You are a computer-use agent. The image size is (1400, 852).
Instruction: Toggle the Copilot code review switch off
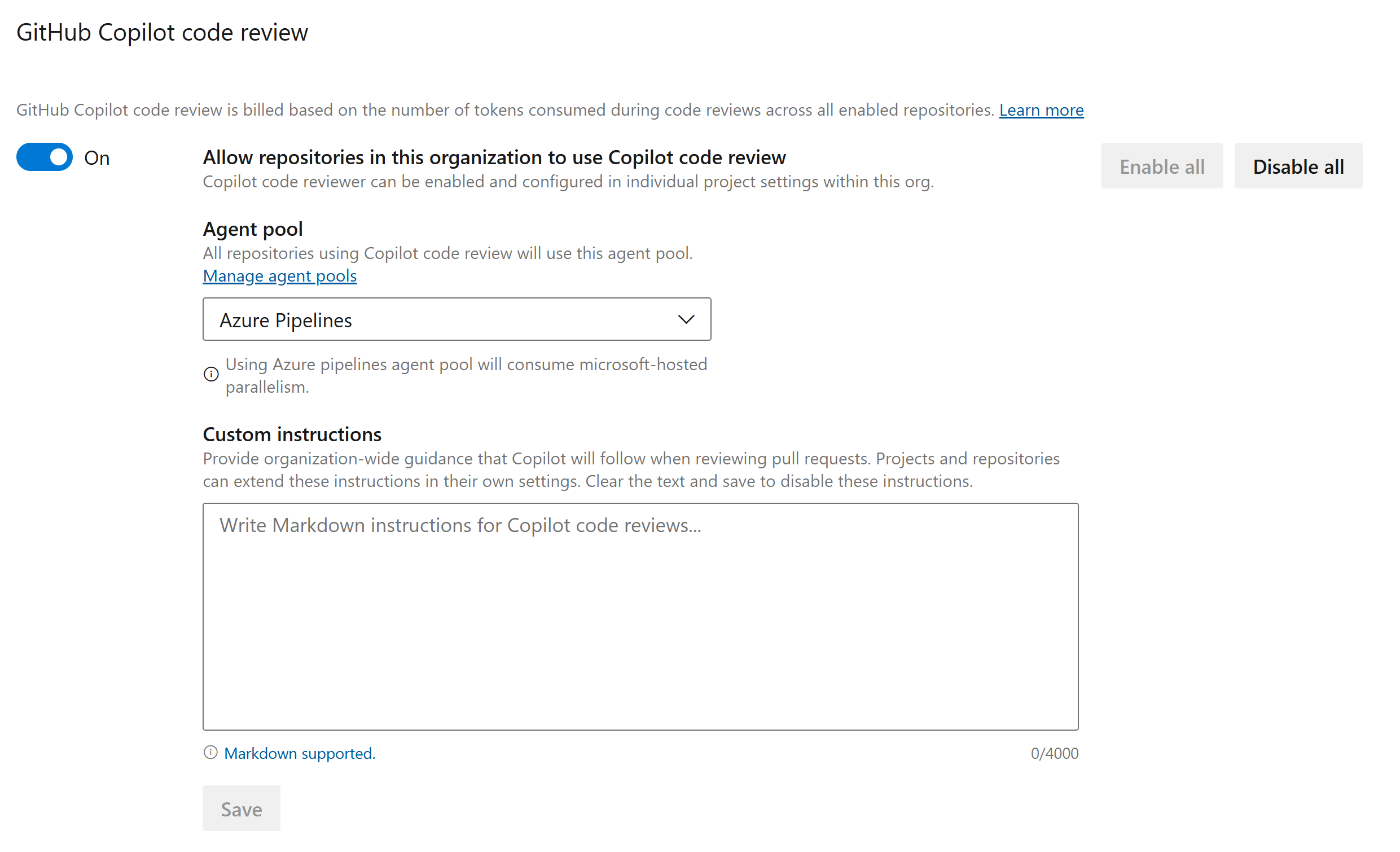pos(45,157)
